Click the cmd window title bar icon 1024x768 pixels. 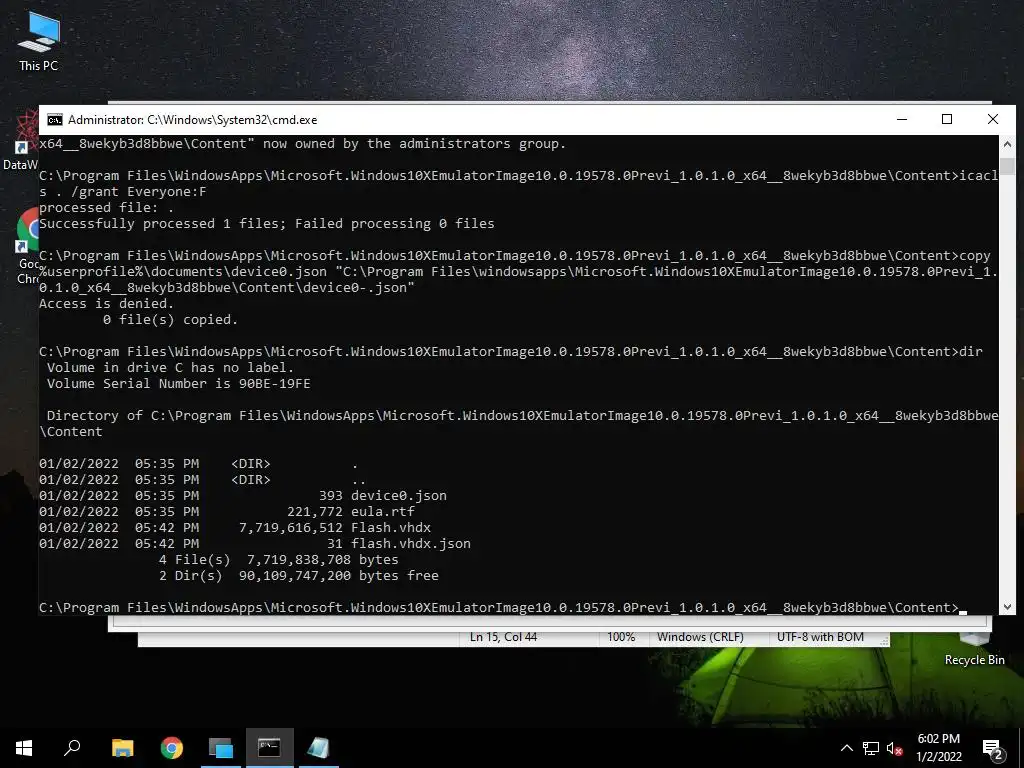55,120
